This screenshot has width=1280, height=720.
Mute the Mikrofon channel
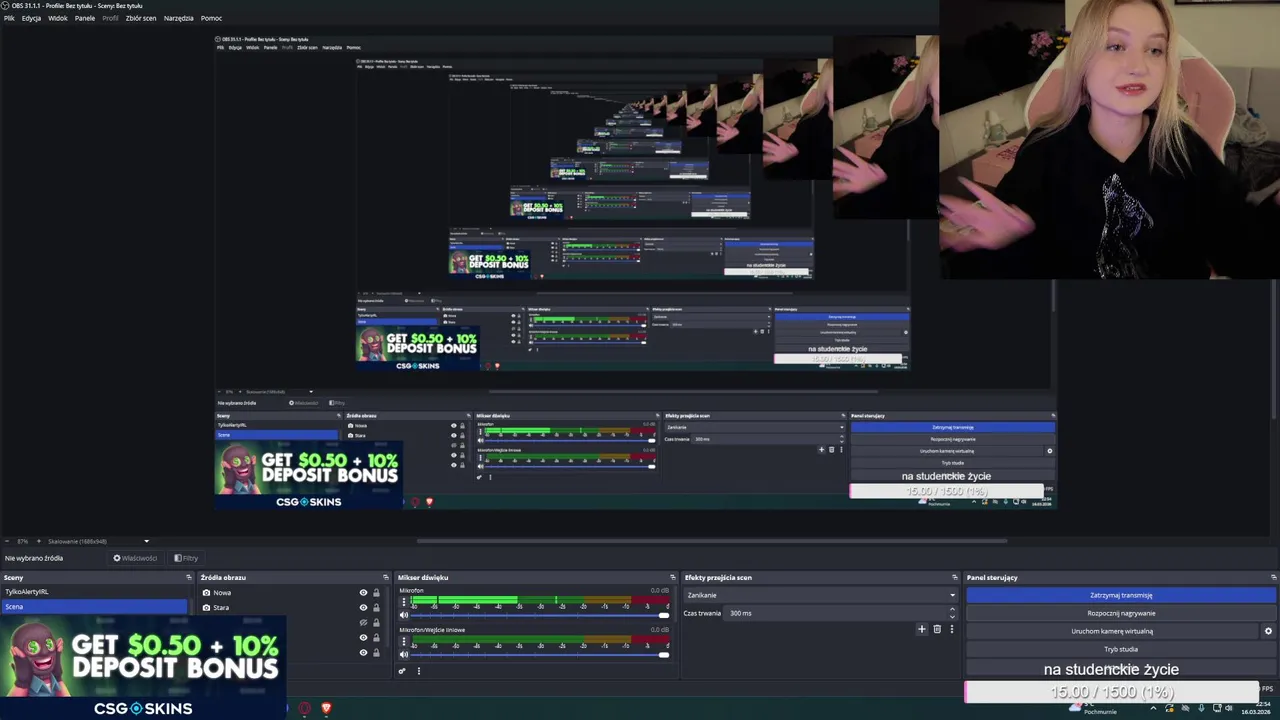point(404,615)
